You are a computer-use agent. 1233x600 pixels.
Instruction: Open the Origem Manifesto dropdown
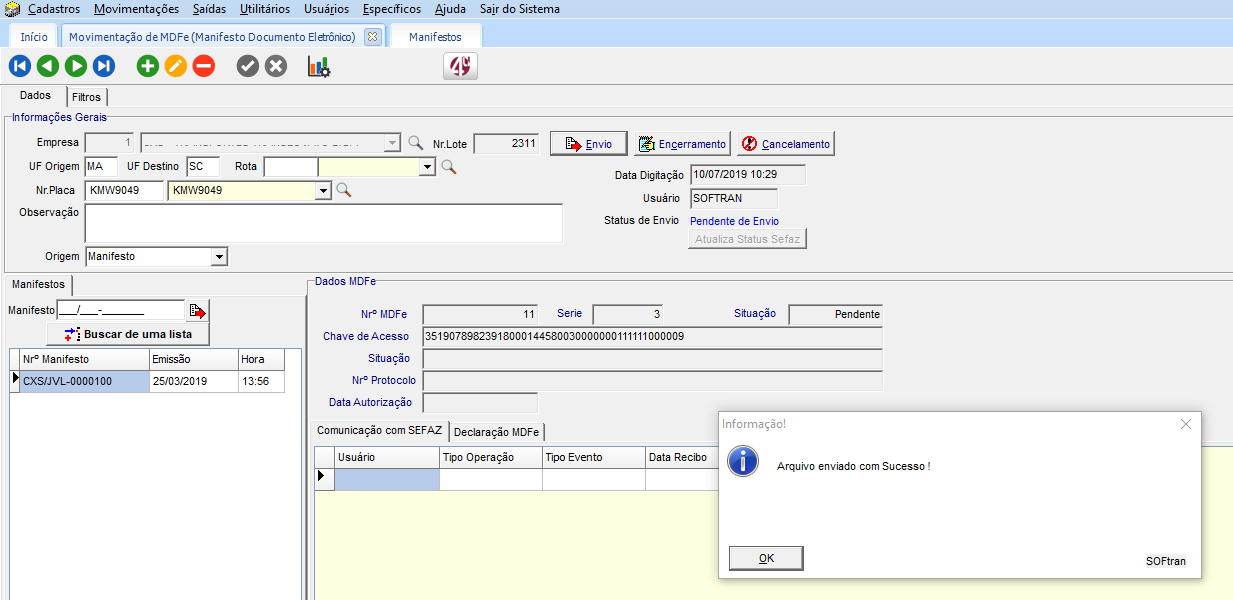click(220, 257)
